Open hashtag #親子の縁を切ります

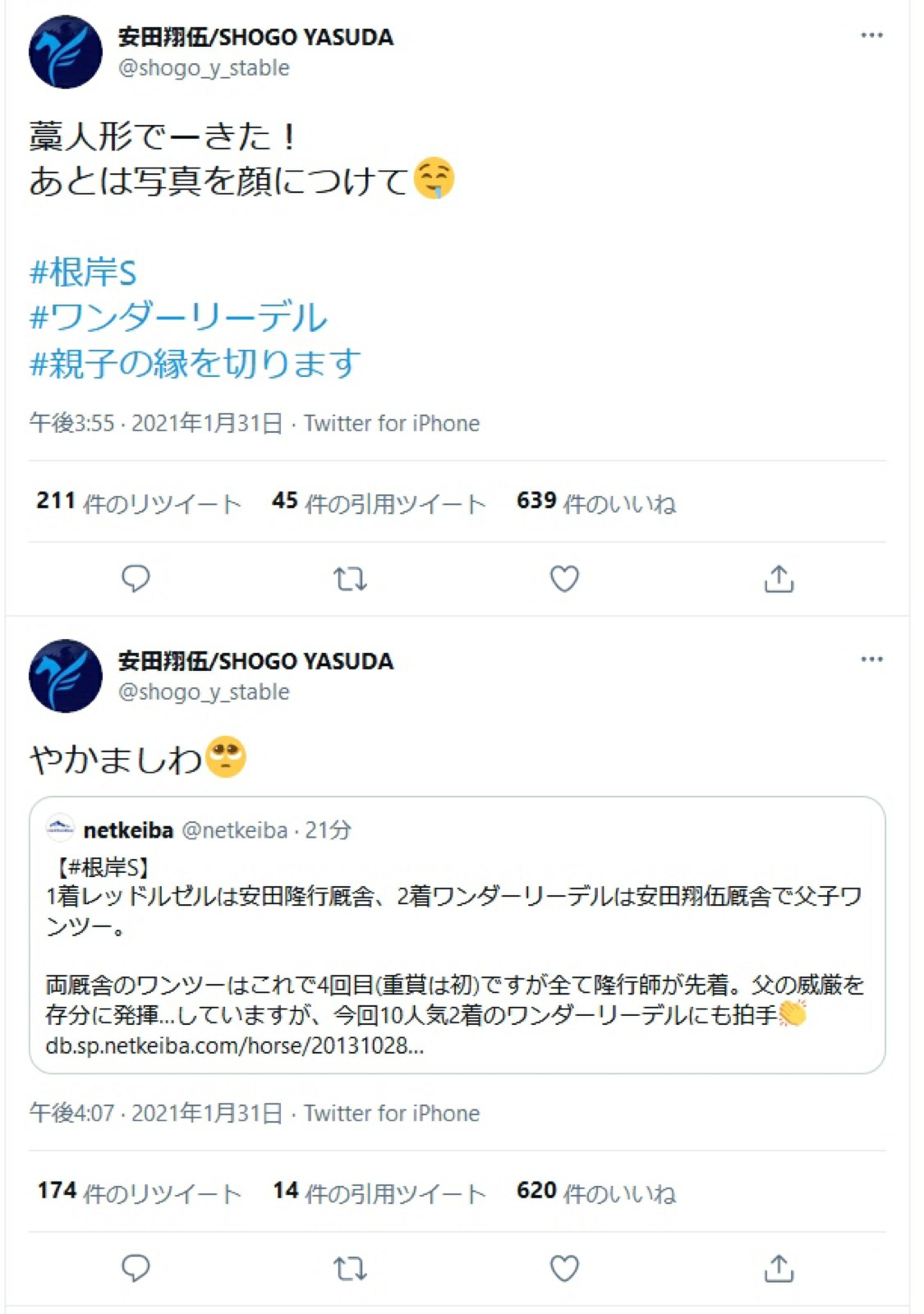coord(195,362)
